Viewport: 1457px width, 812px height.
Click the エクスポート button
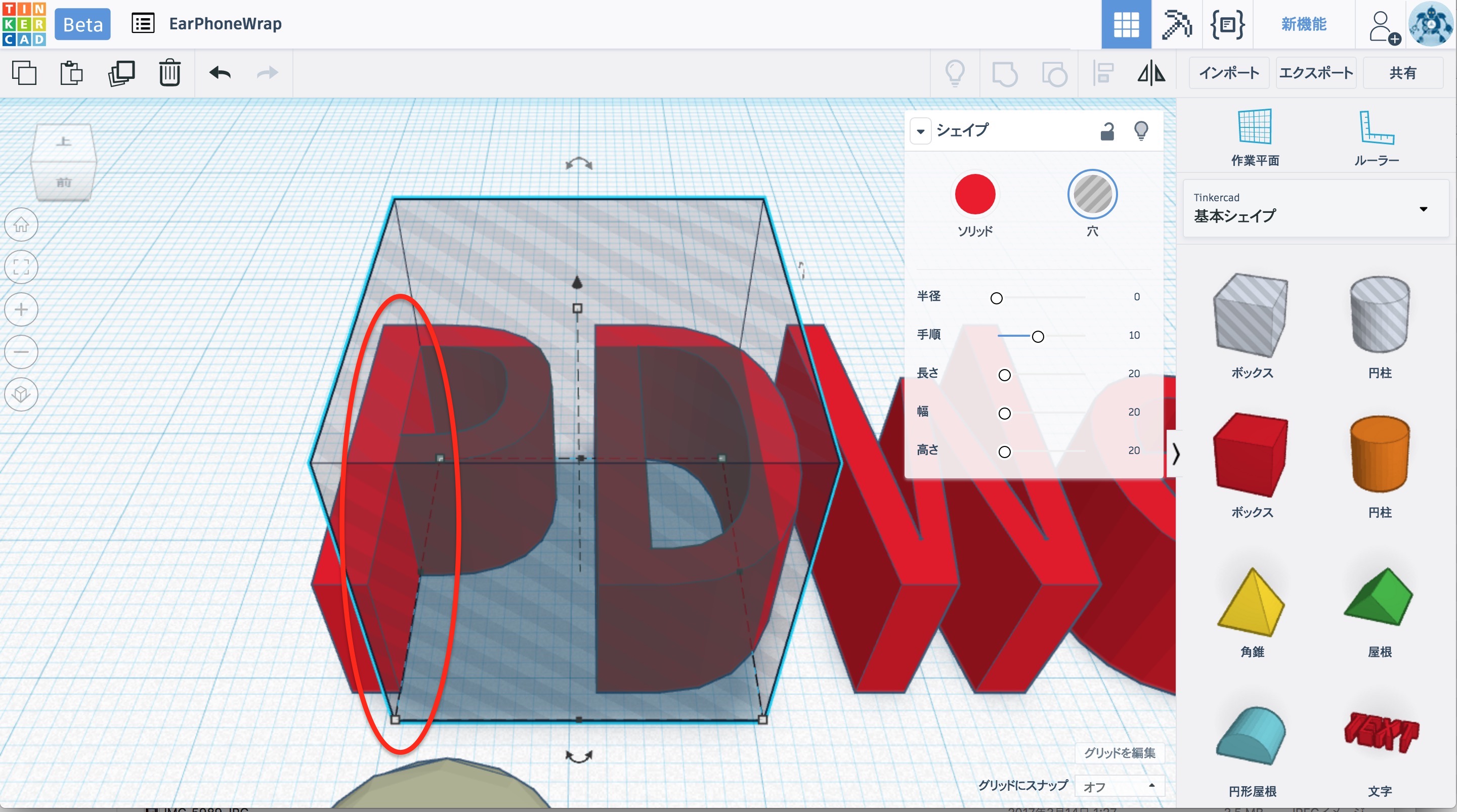click(x=1315, y=73)
